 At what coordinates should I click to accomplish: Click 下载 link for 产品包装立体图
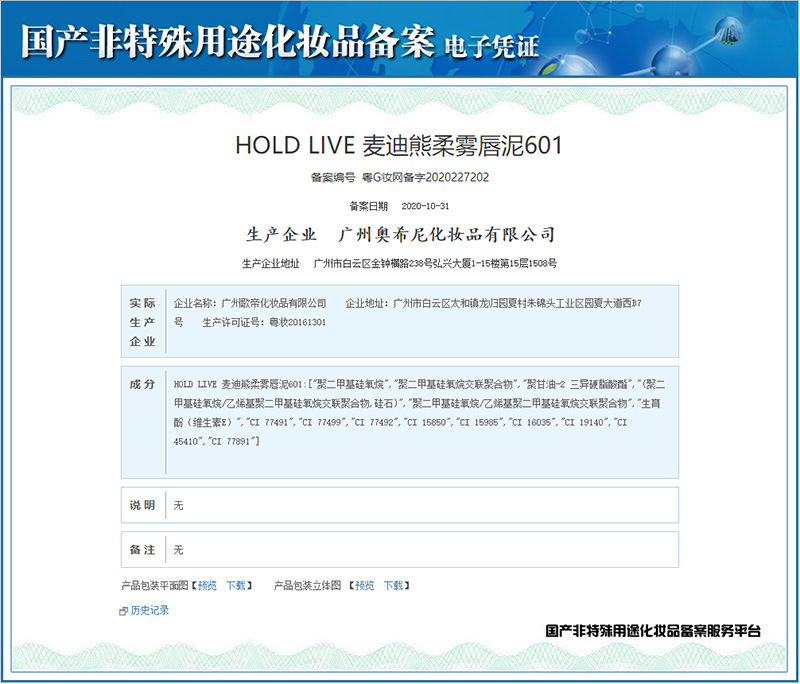point(393,586)
